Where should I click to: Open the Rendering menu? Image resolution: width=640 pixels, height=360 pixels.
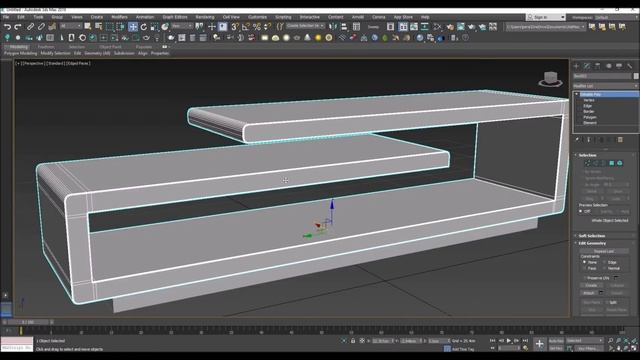click(x=205, y=17)
